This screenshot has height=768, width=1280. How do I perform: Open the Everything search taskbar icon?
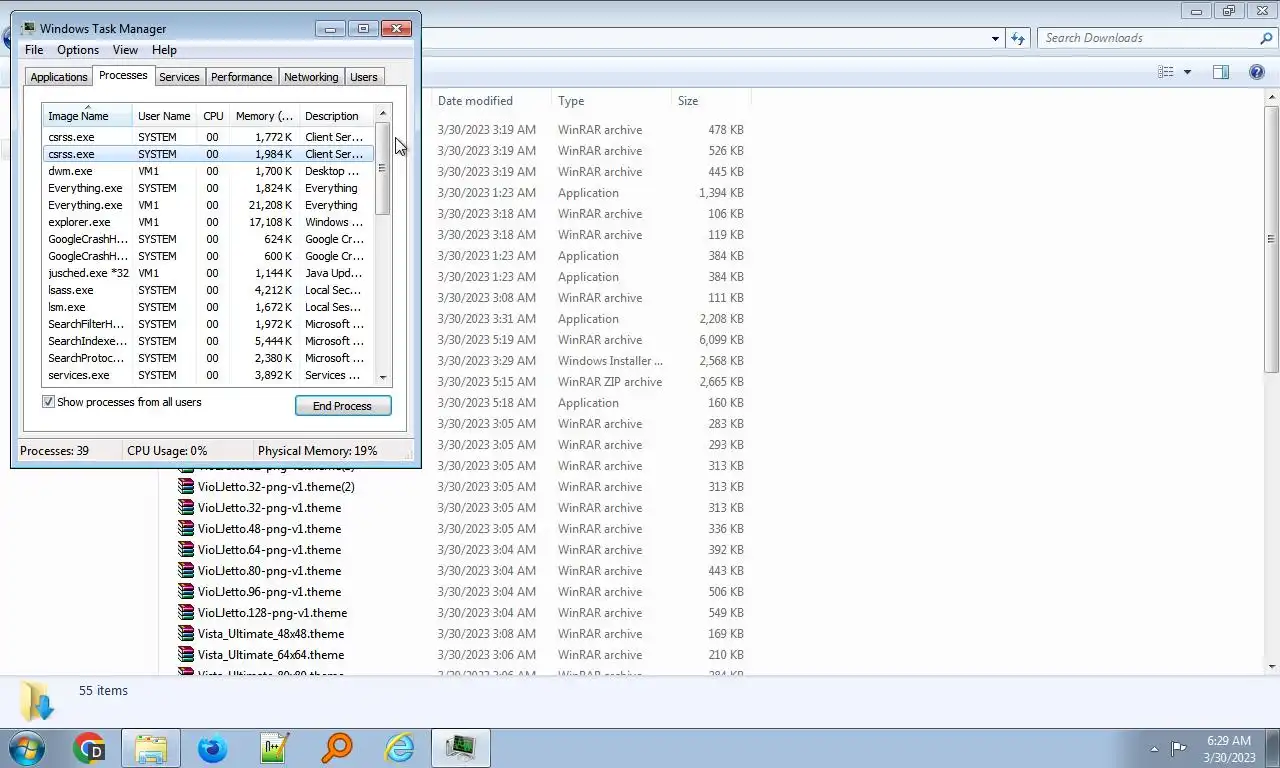[x=337, y=748]
